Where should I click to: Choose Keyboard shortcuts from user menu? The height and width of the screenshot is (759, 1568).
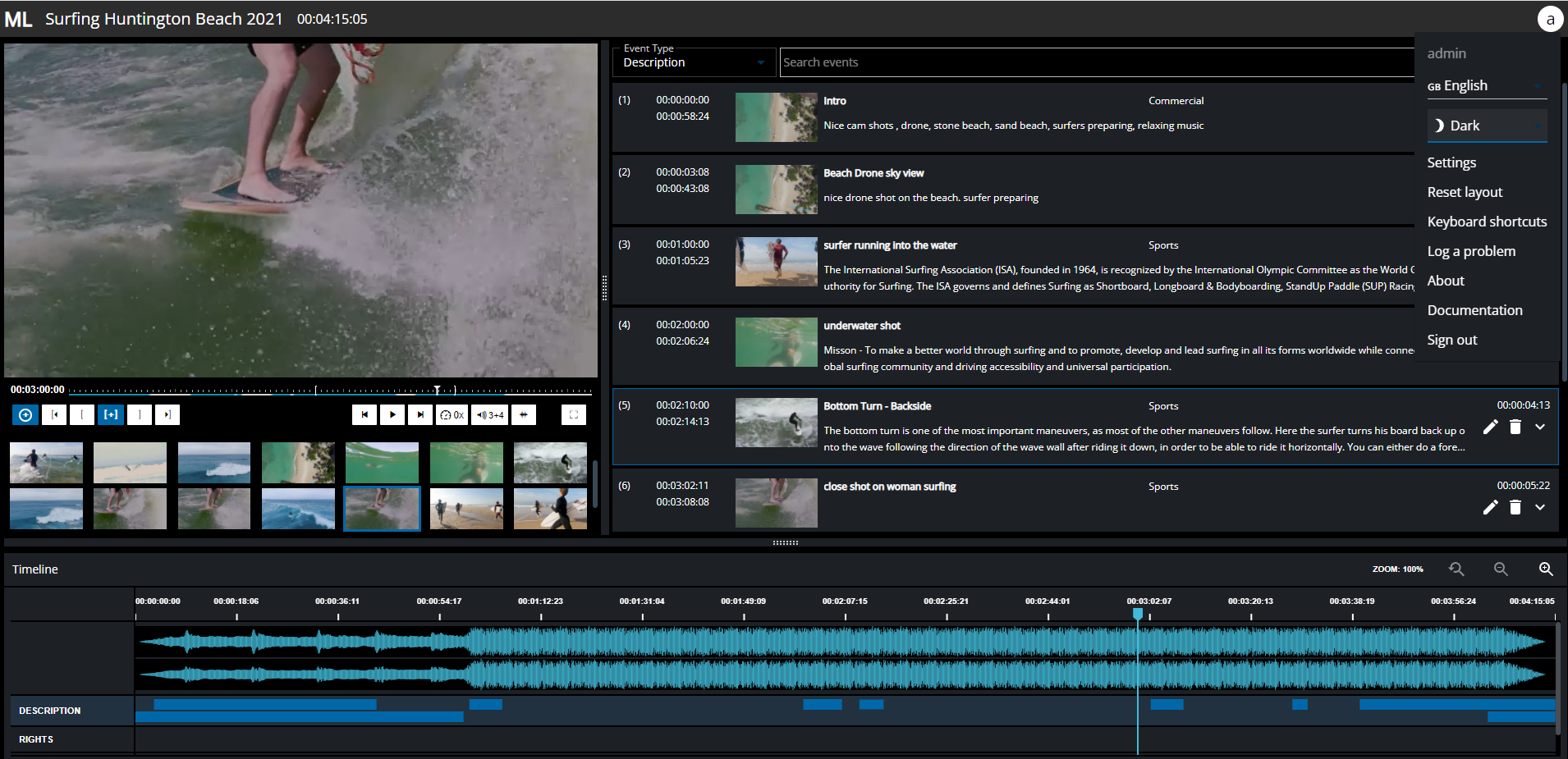(1487, 222)
